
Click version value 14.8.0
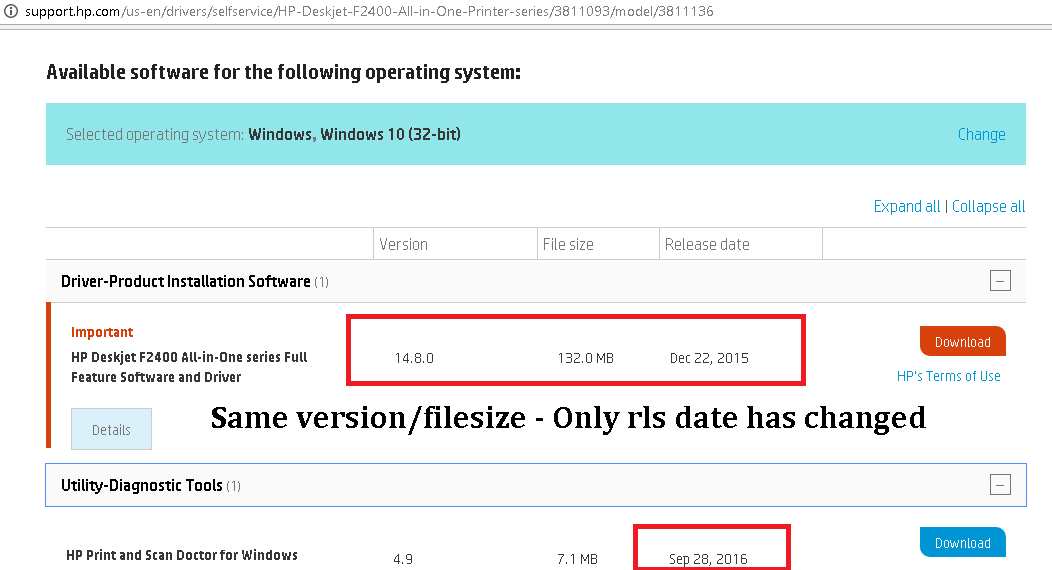pyautogui.click(x=414, y=358)
